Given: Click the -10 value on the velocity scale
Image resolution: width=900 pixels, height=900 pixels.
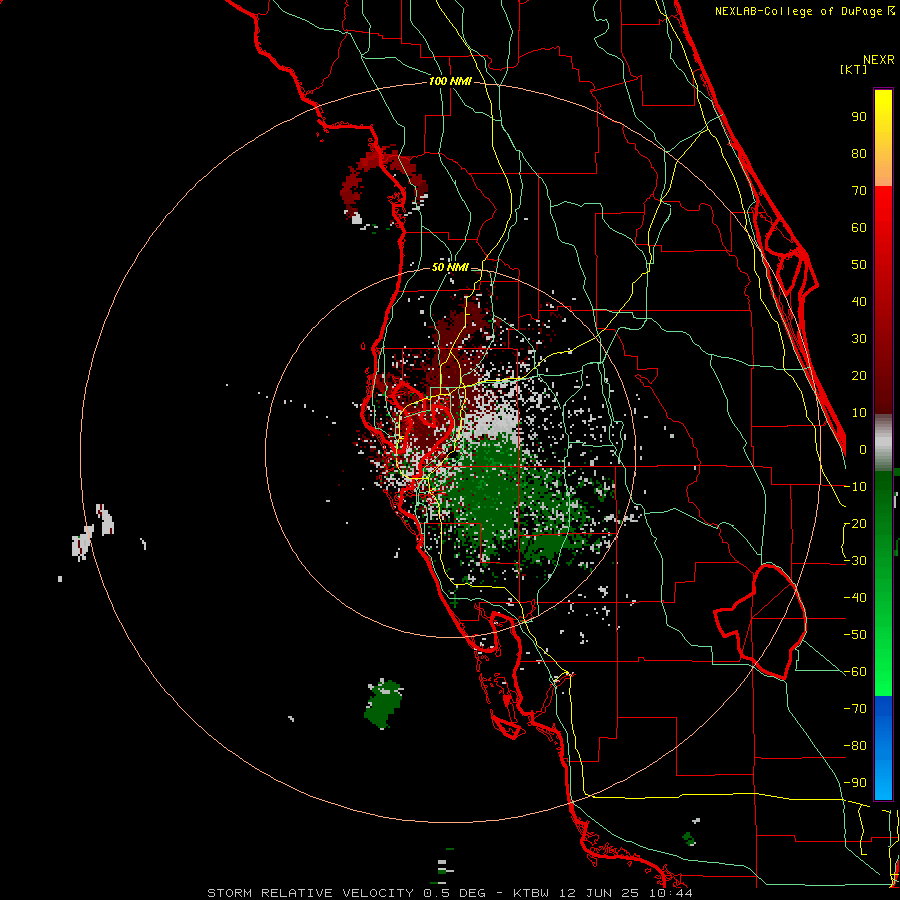Looking at the screenshot, I should pyautogui.click(x=855, y=486).
